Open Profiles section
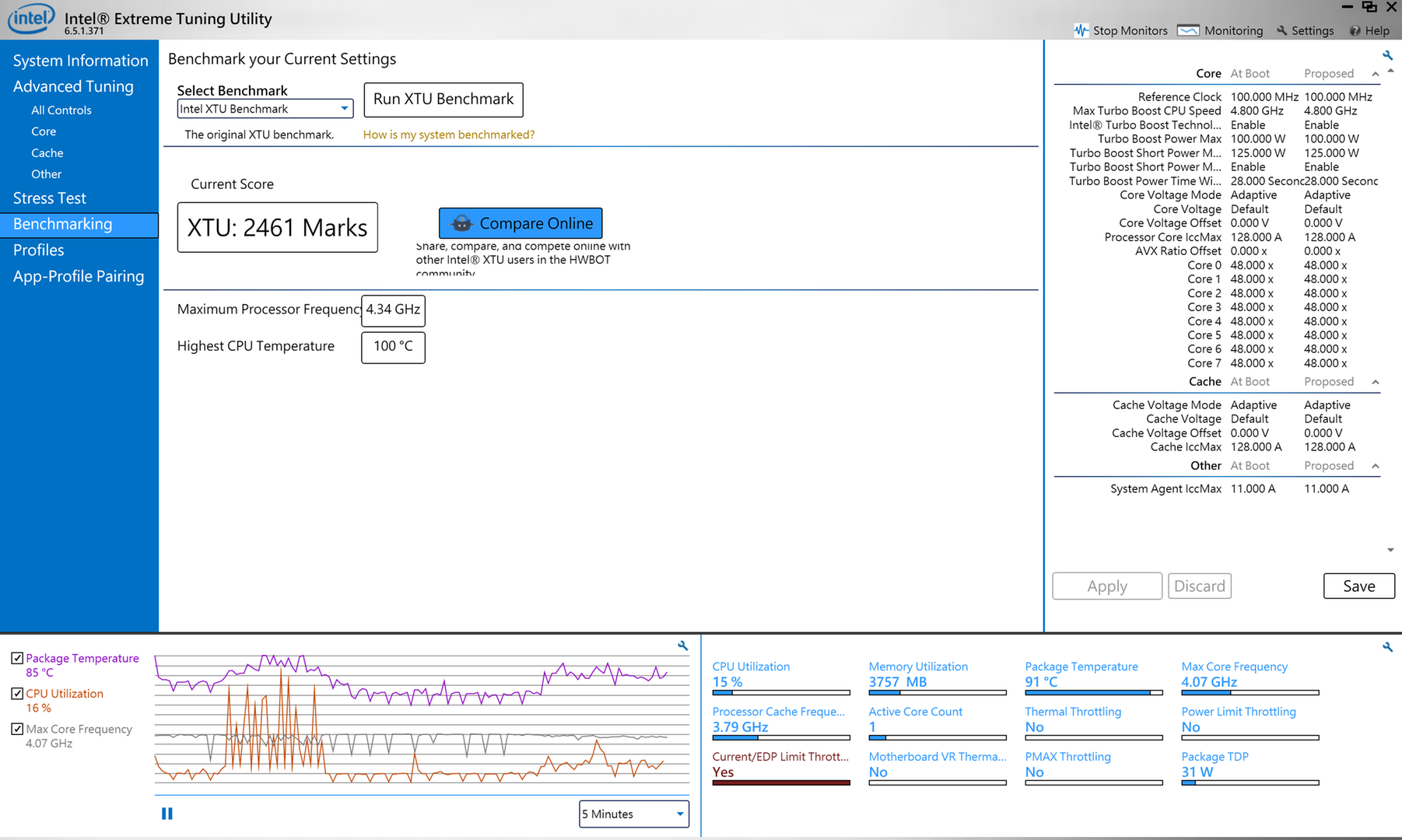Viewport: 1402px width, 840px height. [x=38, y=250]
